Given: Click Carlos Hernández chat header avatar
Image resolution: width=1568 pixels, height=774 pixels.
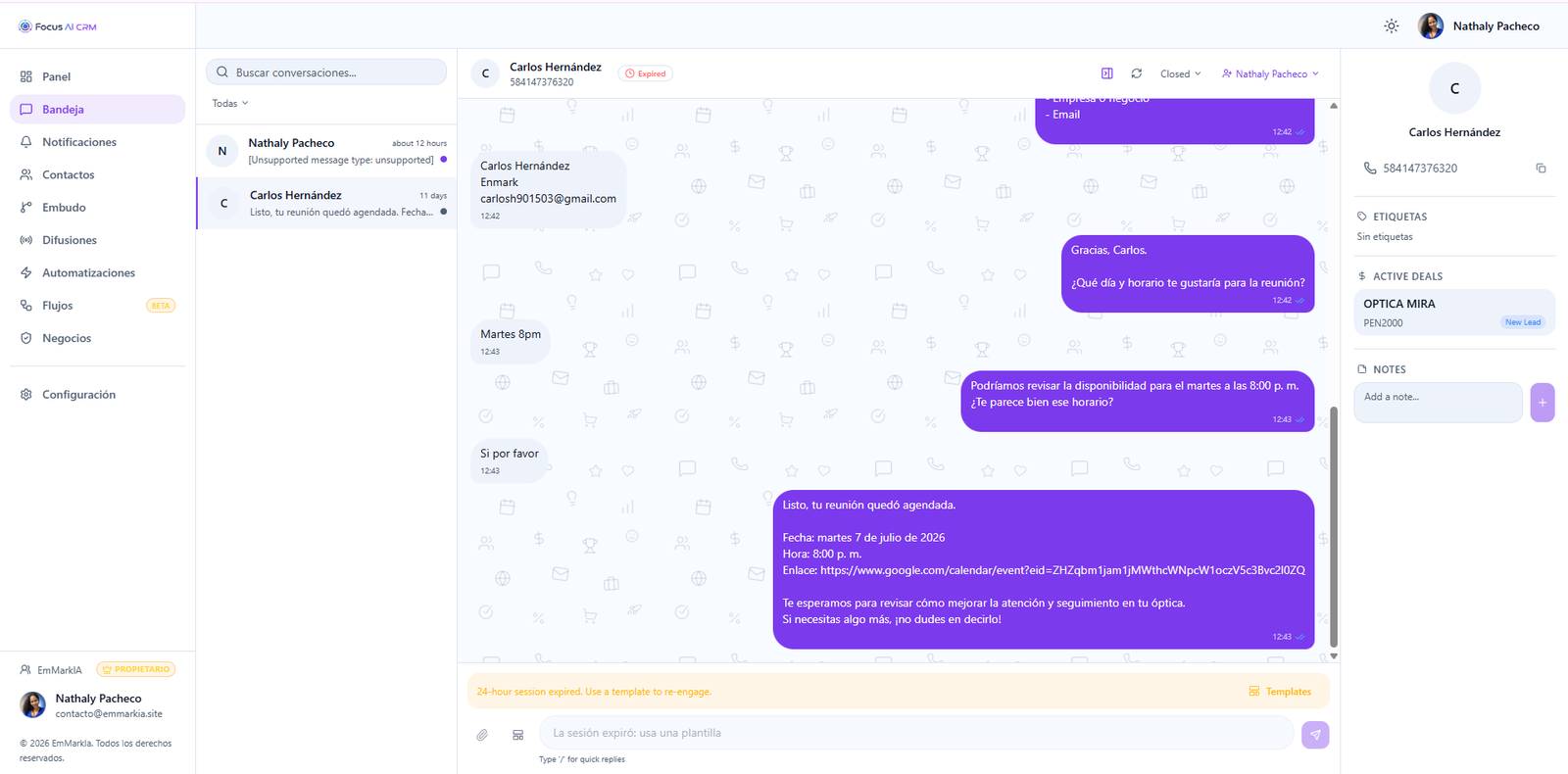Looking at the screenshot, I should tap(485, 73).
